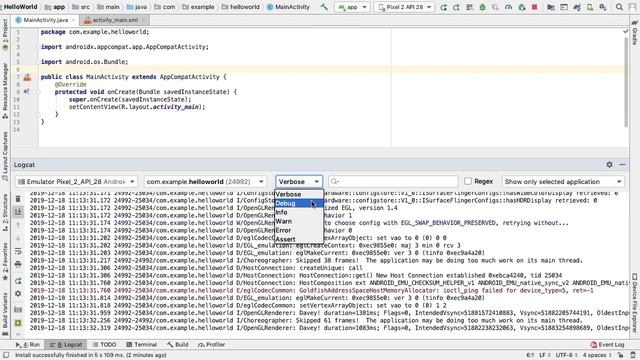
Task: Click the Profile app gauge icon
Action: 508,7
